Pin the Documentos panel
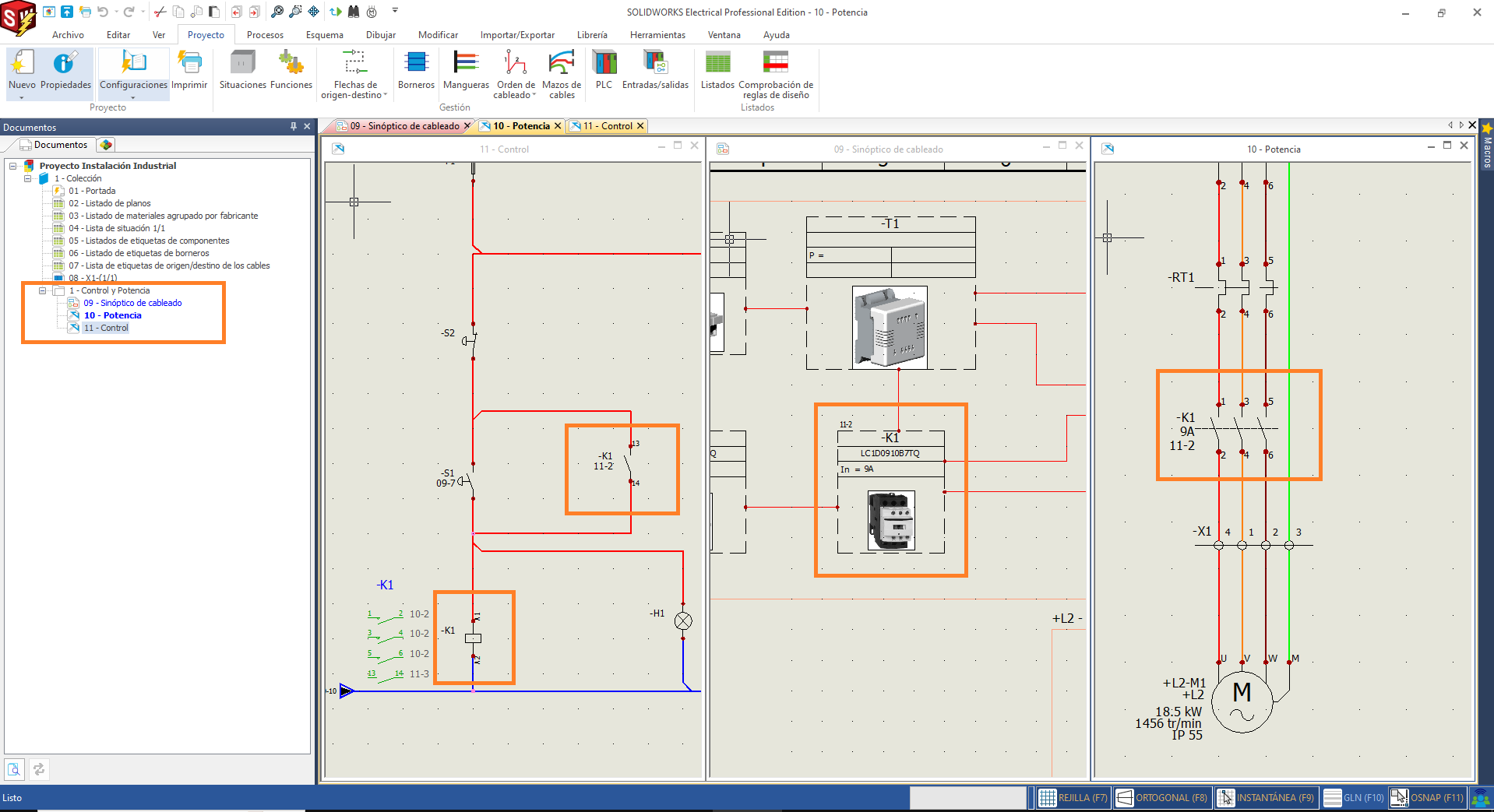Viewport: 1494px width, 812px height. coord(293,126)
